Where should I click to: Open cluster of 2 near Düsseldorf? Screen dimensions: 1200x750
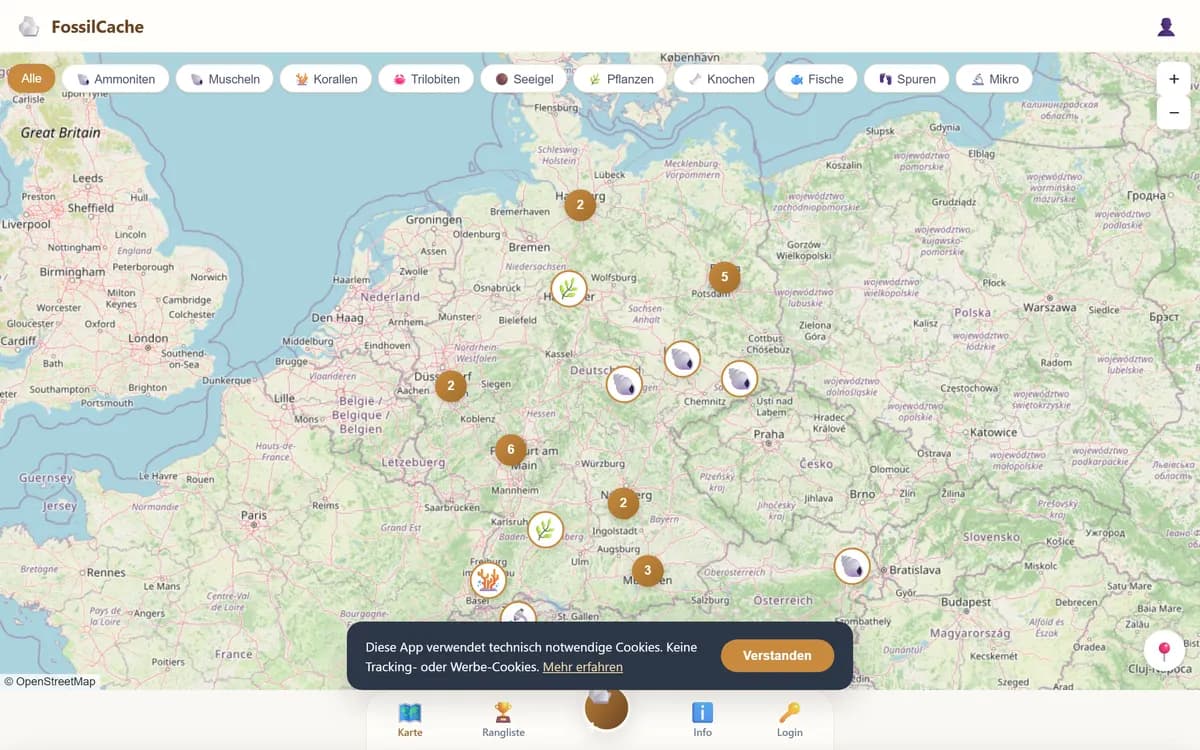451,386
